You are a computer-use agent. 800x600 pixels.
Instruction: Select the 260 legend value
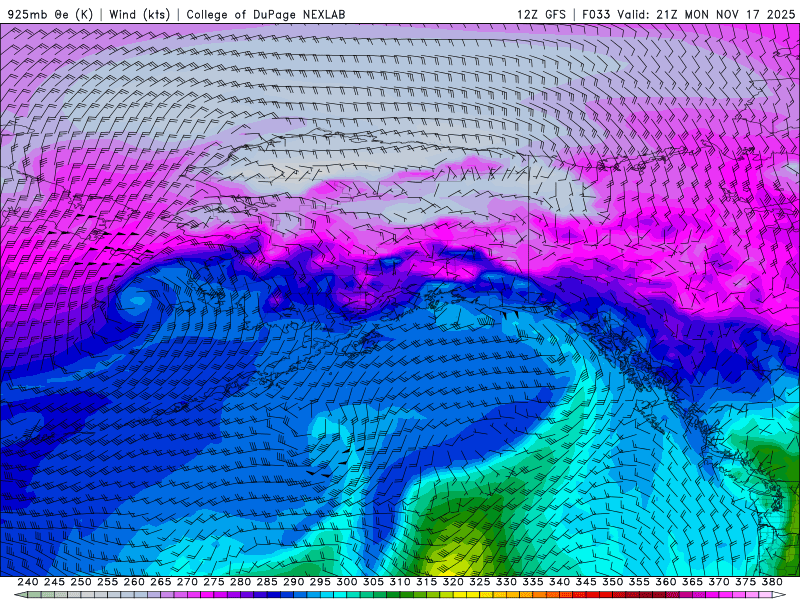pos(134,582)
